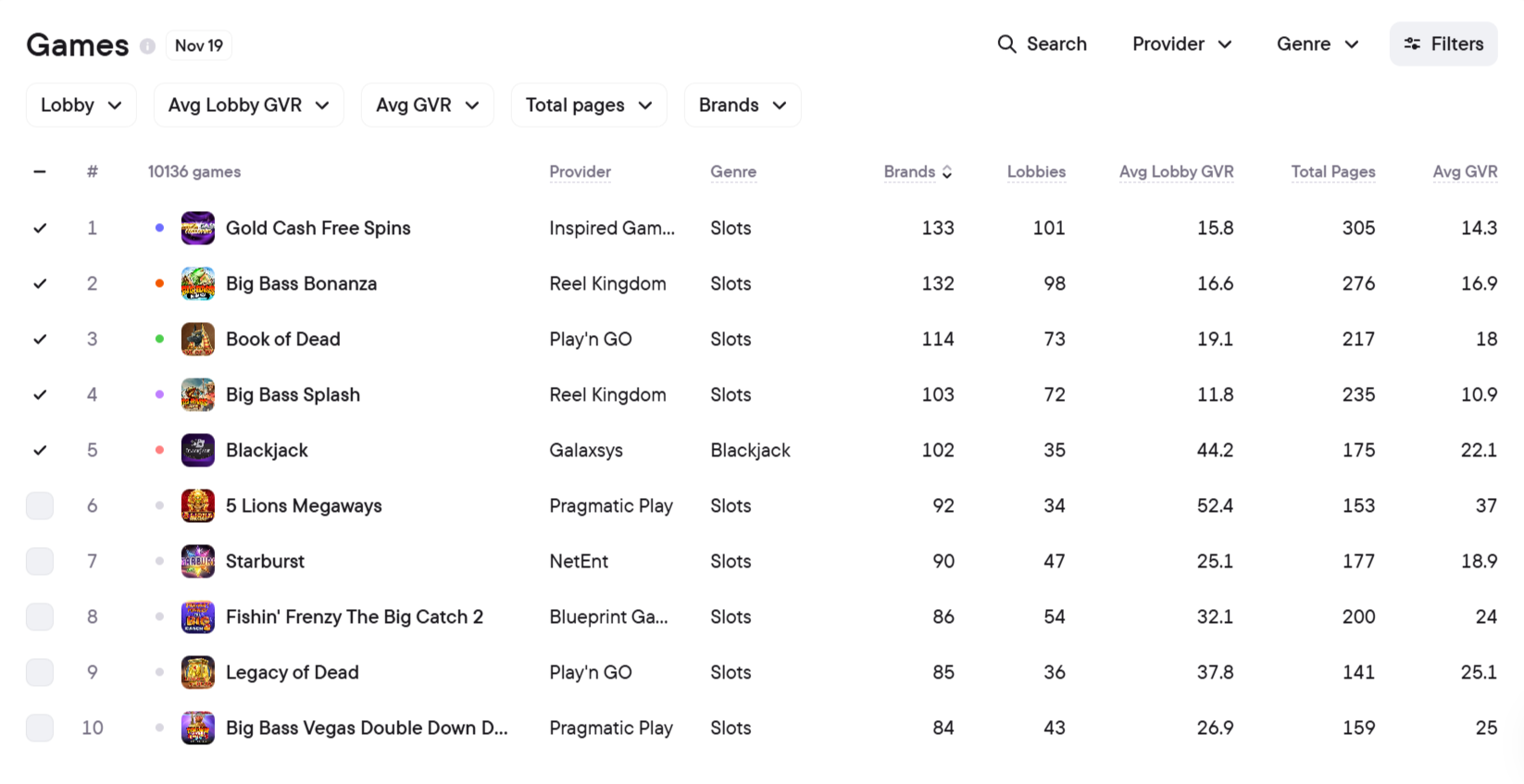
Task: Open the Fishin' Frenzy The Big Catch 2 link
Action: click(x=354, y=616)
